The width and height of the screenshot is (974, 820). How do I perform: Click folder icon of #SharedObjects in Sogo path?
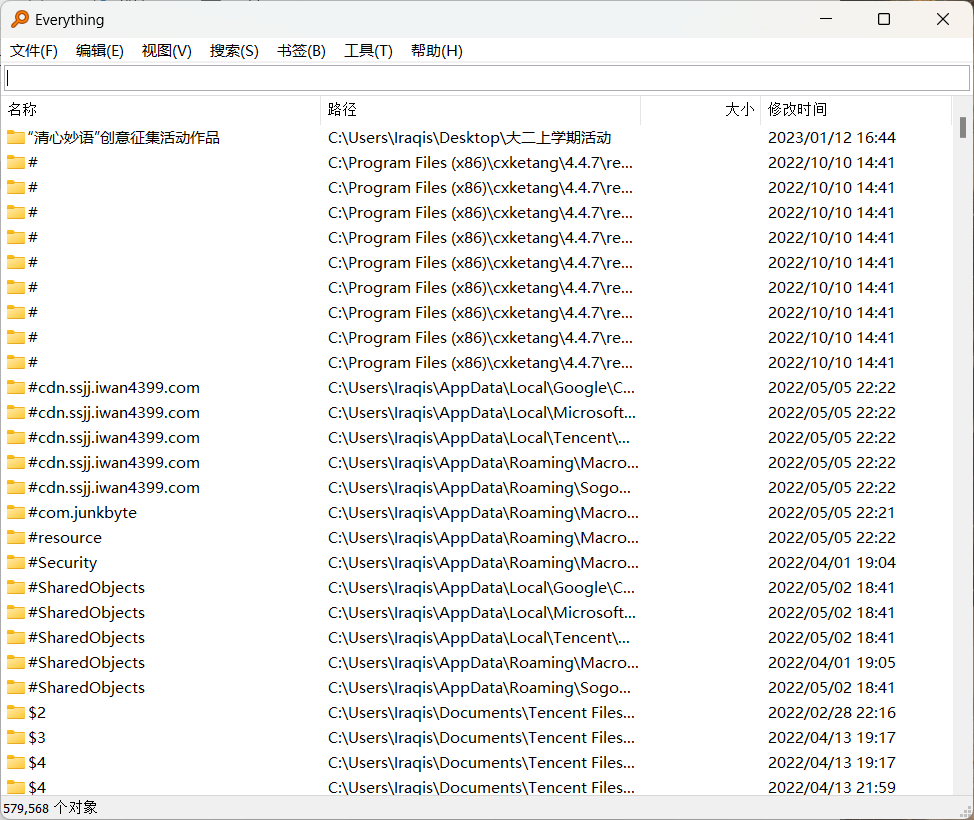[x=16, y=688]
